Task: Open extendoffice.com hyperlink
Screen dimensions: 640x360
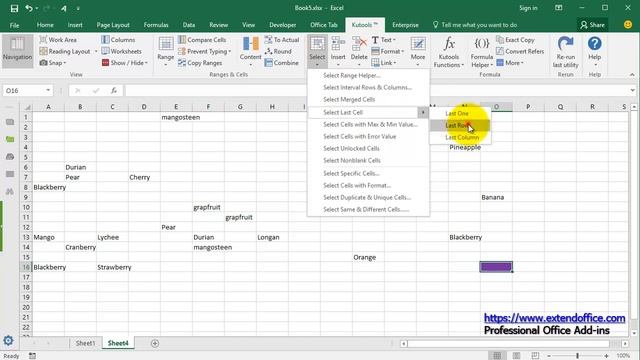Action: pos(554,318)
